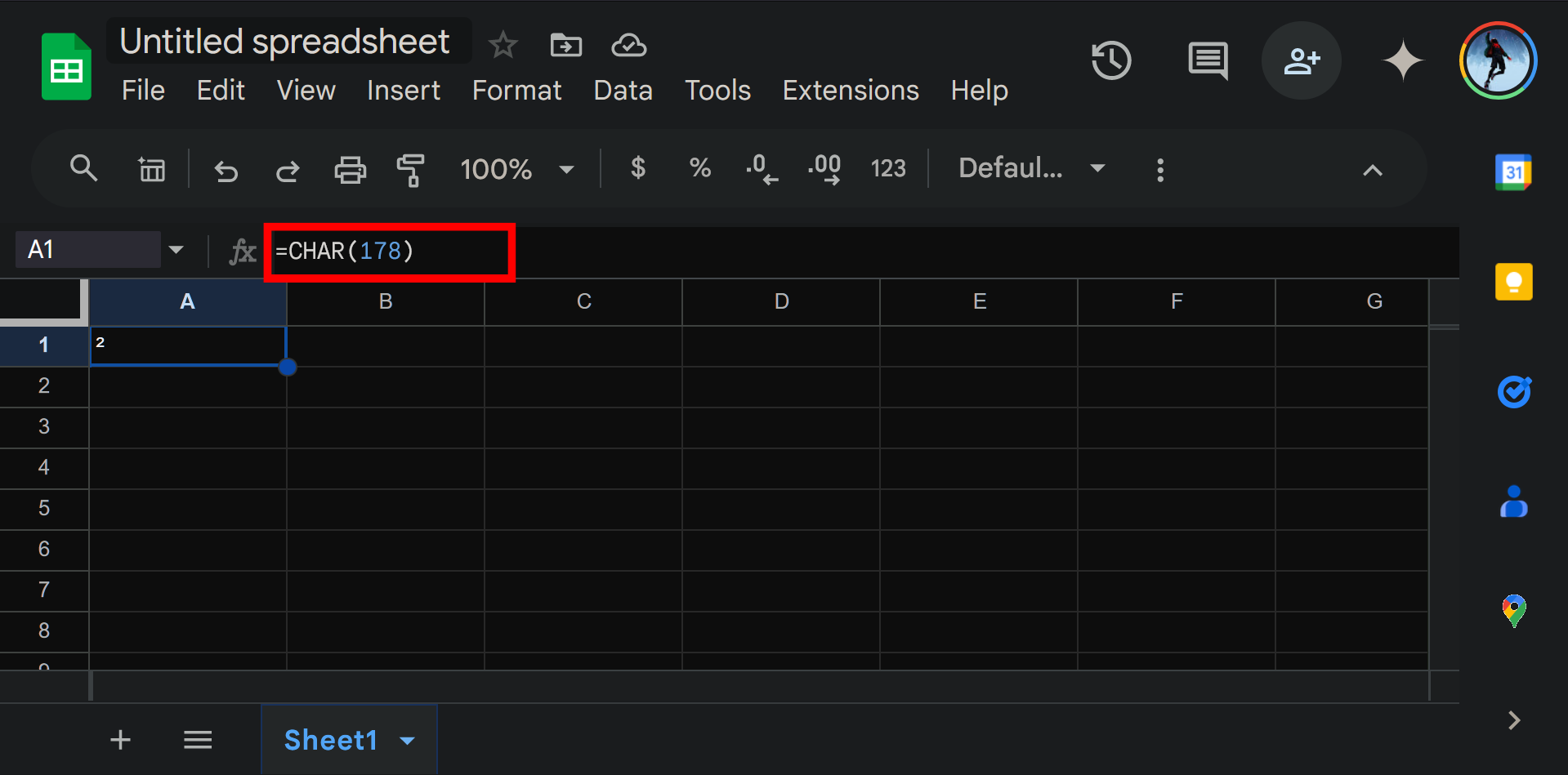The width and height of the screenshot is (1568, 775).
Task: Open the comments icon
Action: [1207, 60]
